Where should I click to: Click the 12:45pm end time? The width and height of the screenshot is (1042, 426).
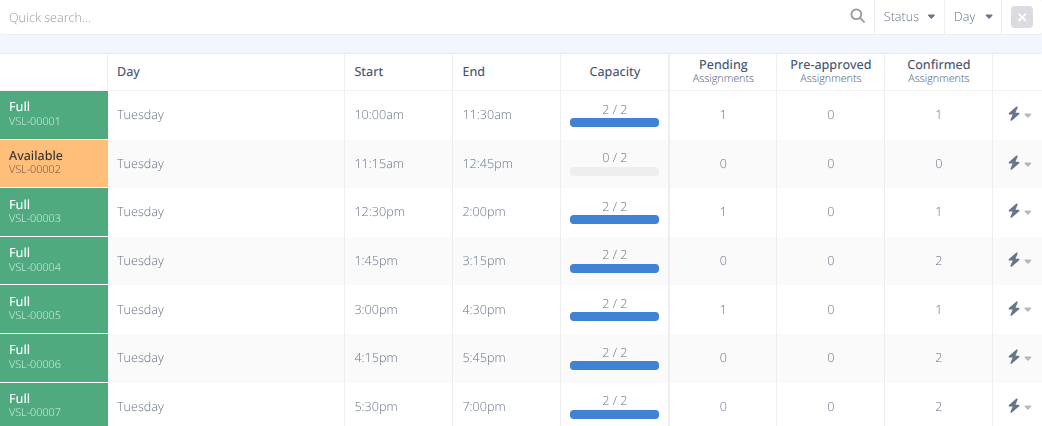(x=488, y=163)
